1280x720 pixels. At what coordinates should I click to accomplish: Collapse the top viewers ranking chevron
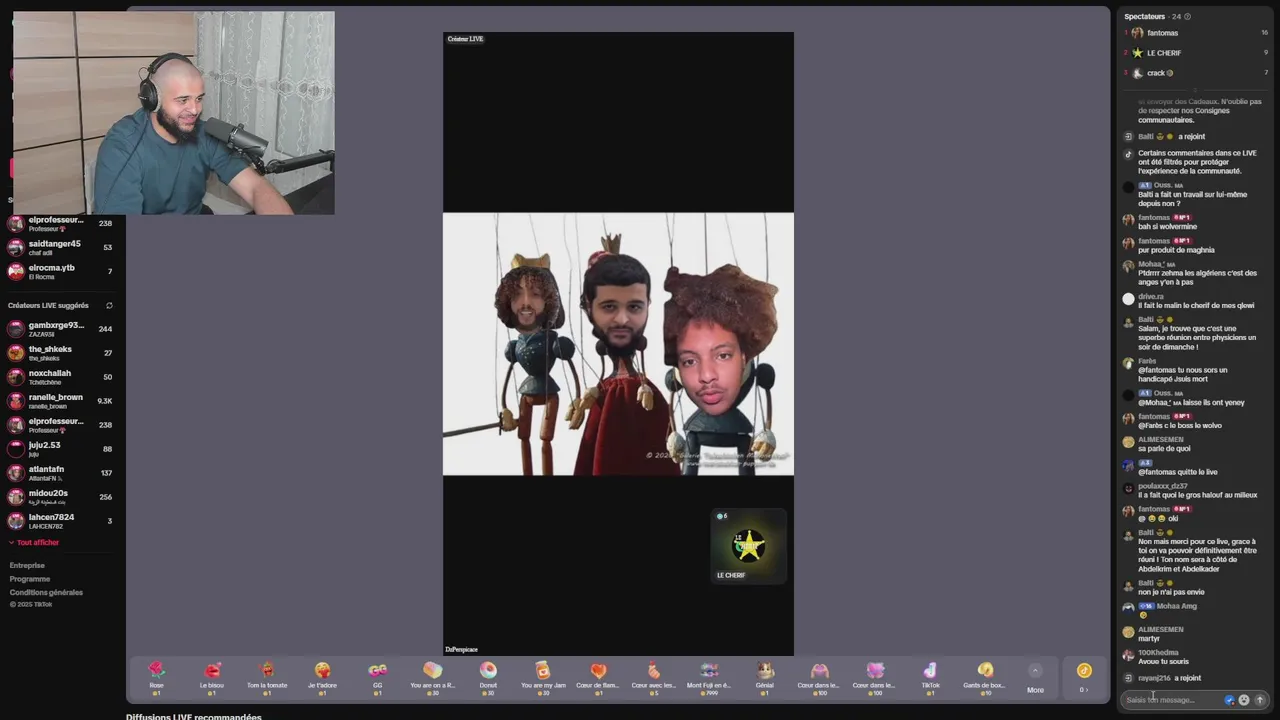[1196, 89]
